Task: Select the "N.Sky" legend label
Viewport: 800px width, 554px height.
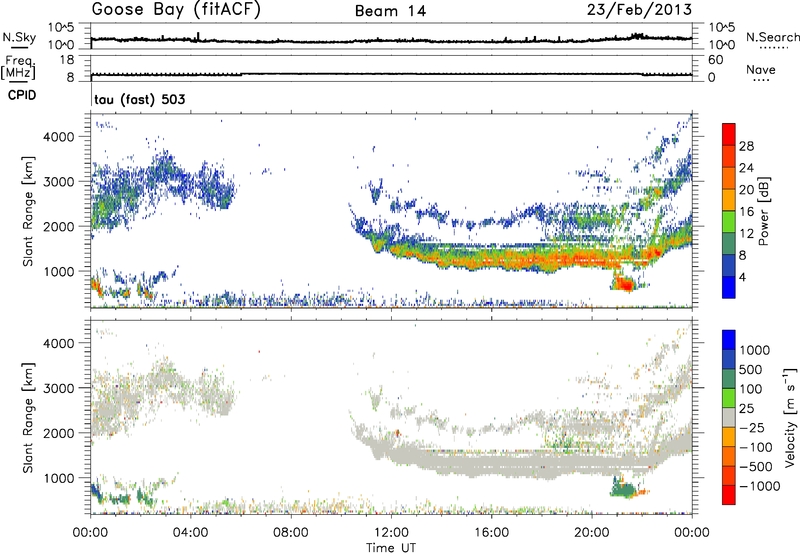Action: [x=19, y=37]
